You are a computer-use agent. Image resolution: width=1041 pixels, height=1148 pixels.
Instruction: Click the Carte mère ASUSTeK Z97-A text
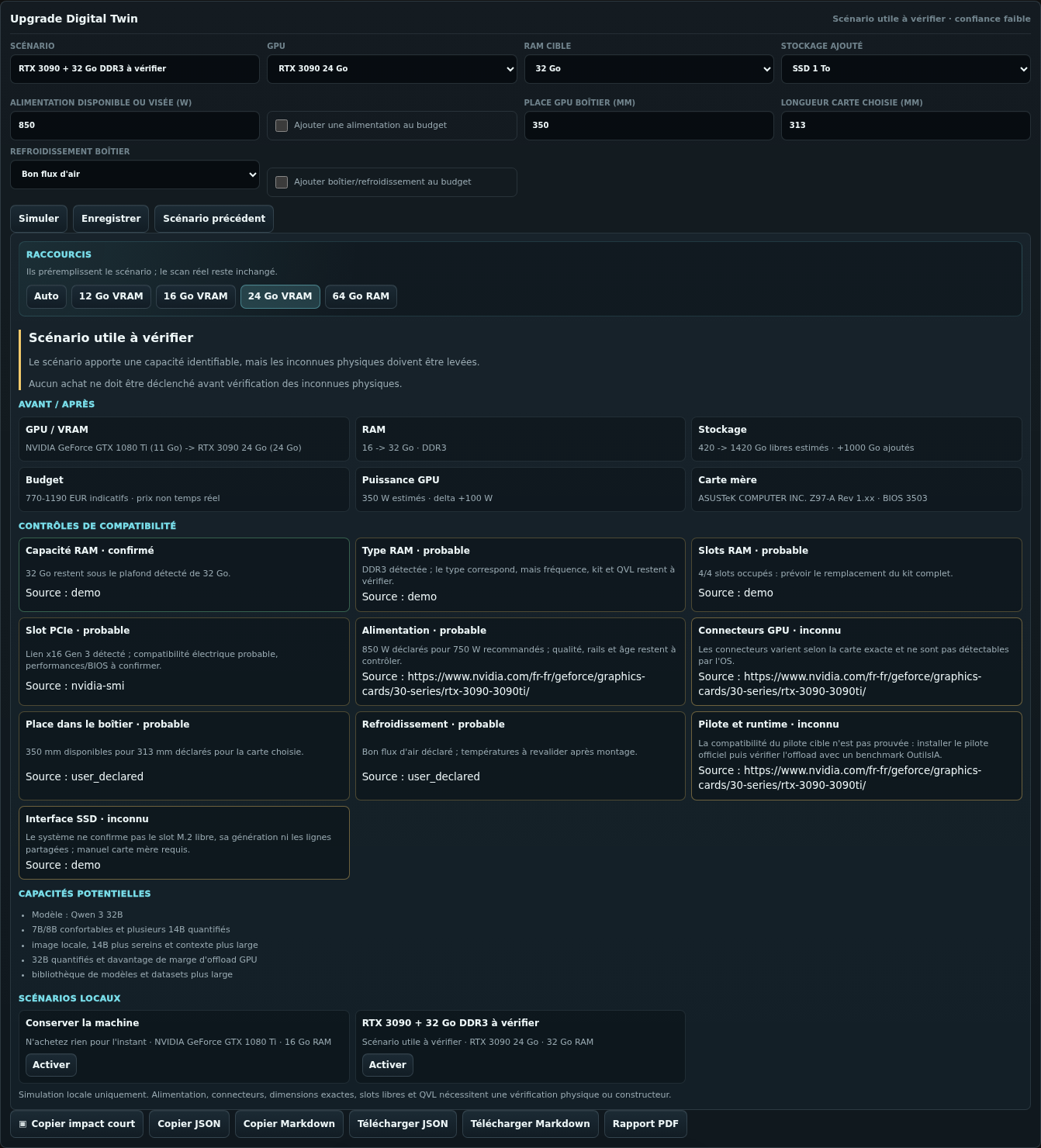coord(813,499)
